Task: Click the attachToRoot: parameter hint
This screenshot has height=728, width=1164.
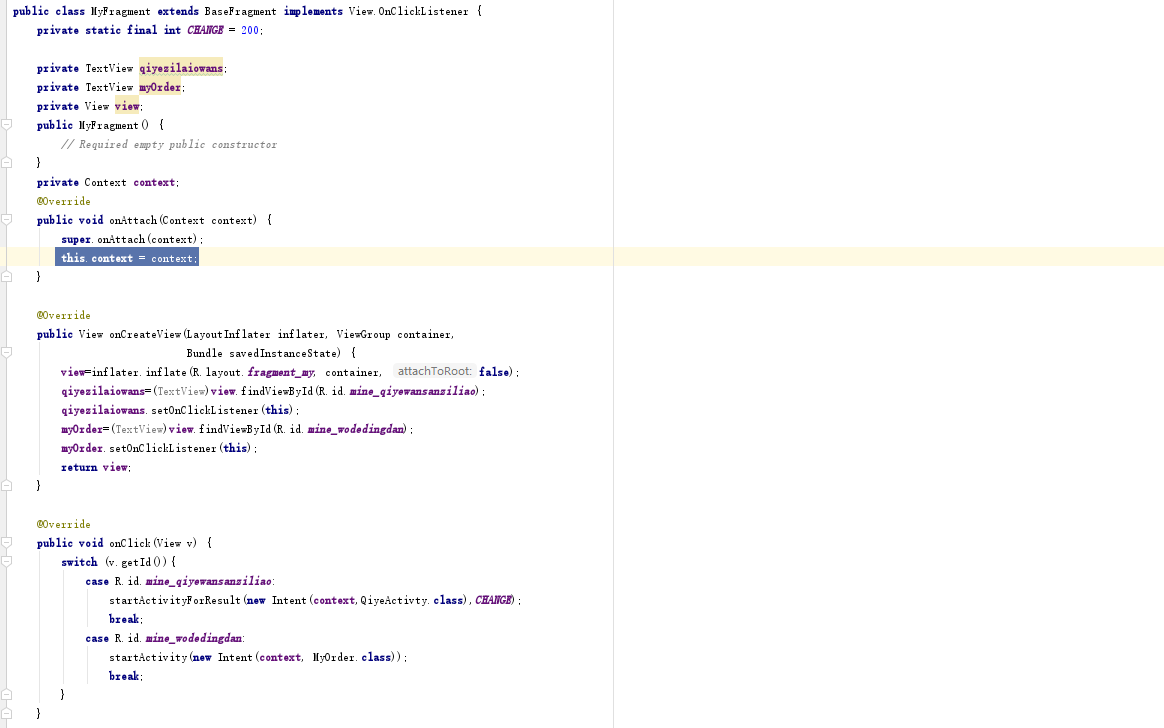Action: click(x=434, y=371)
